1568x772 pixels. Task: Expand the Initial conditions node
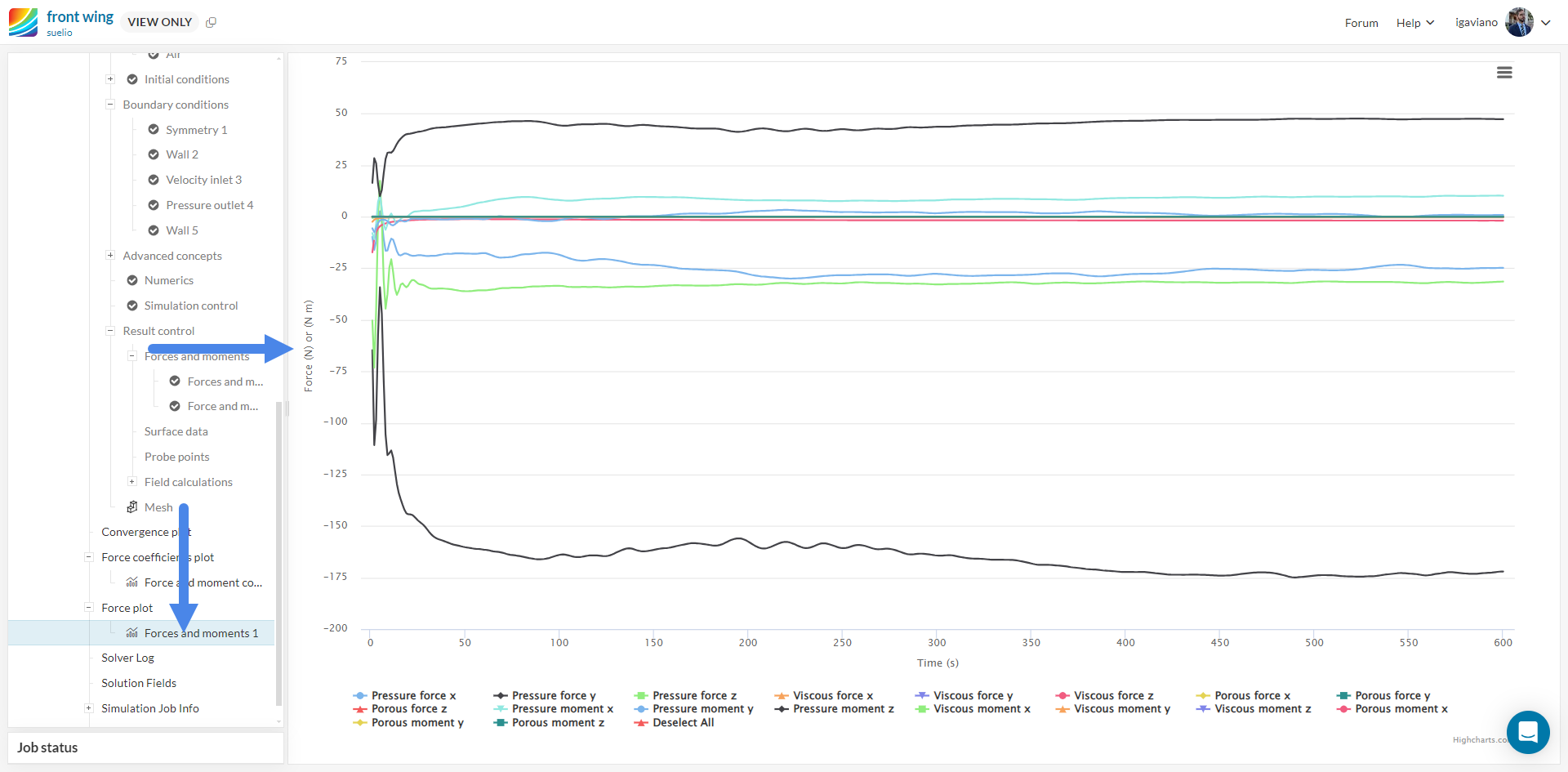tap(110, 79)
